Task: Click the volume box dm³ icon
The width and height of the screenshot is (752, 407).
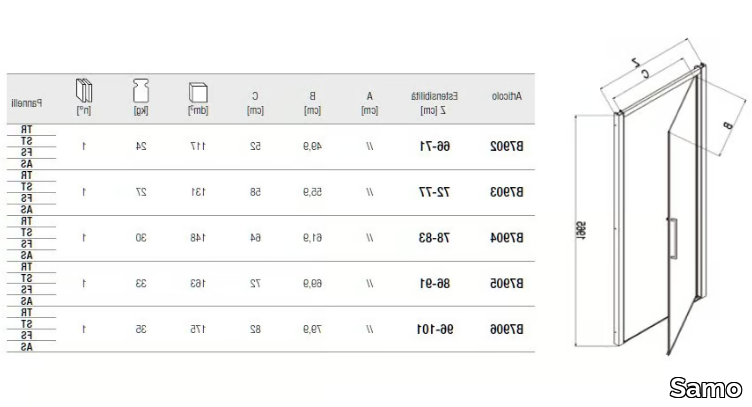Action: click(198, 93)
